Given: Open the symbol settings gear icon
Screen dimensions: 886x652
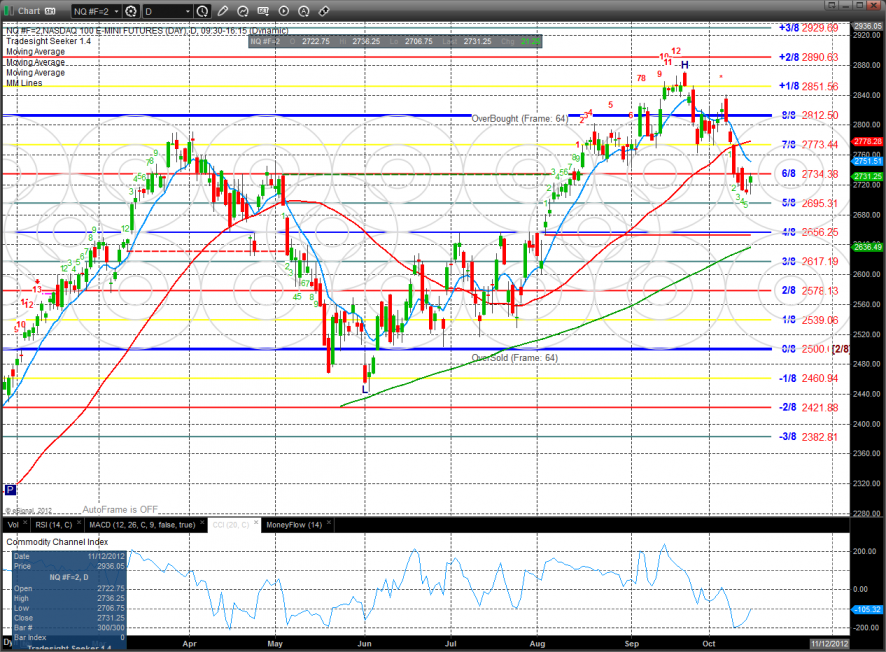Looking at the screenshot, I should coord(131,11).
